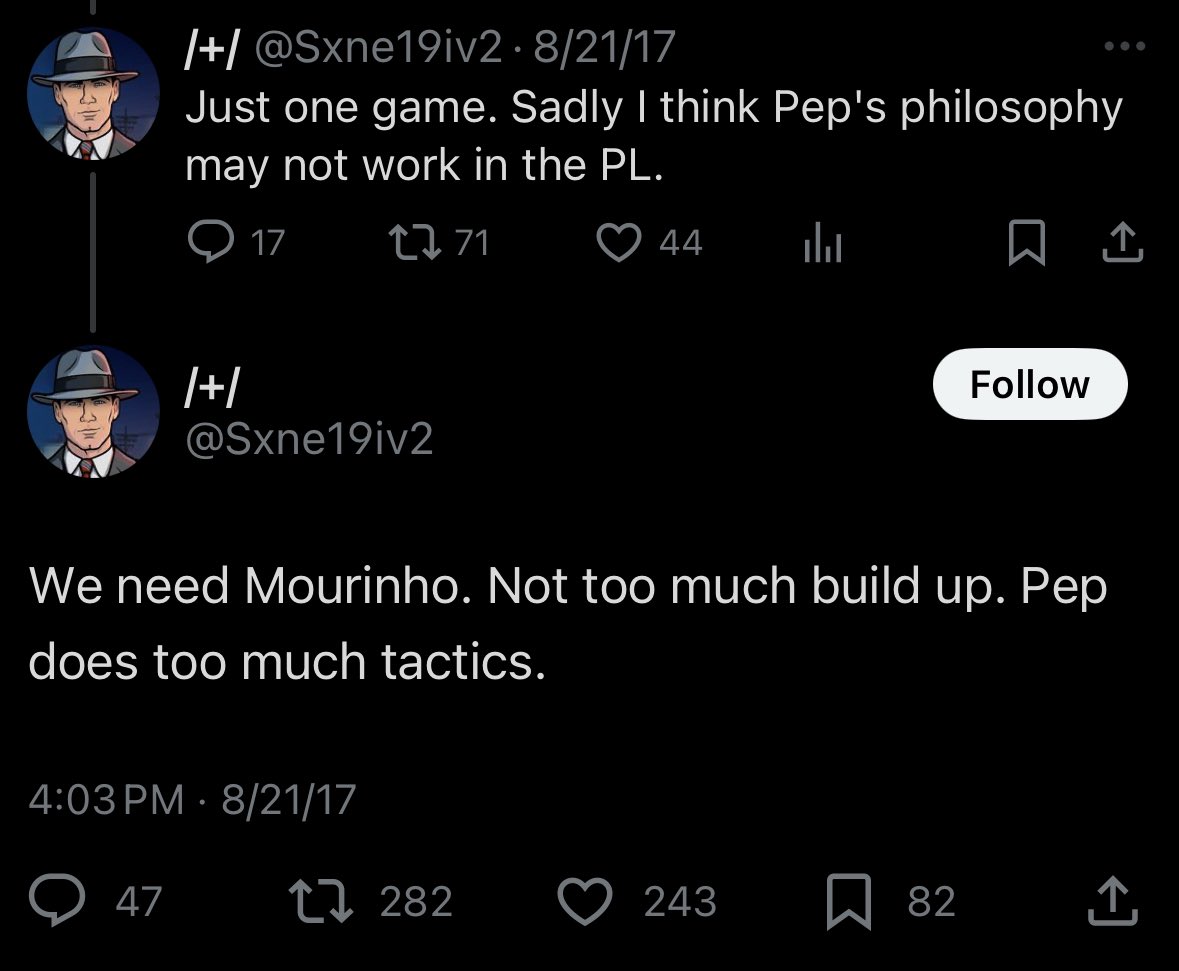Bookmark the first tweet

click(x=1026, y=242)
